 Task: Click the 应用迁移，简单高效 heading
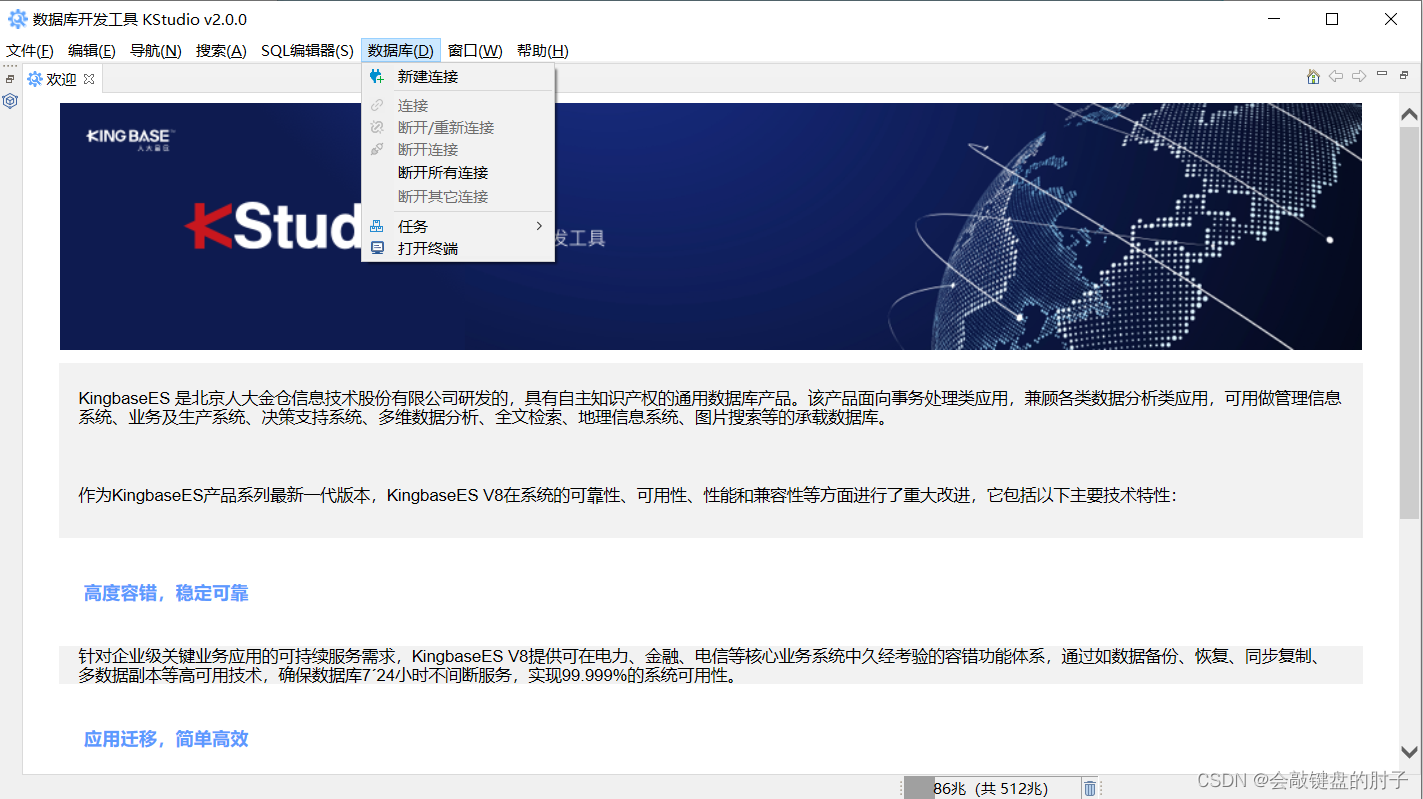point(166,739)
